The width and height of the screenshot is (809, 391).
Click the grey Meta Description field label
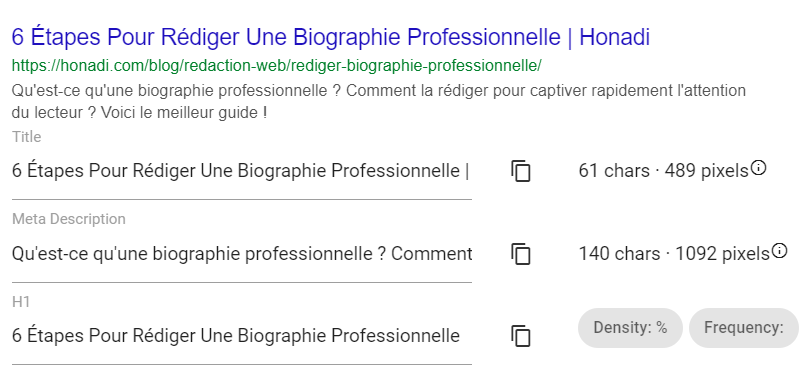click(69, 219)
